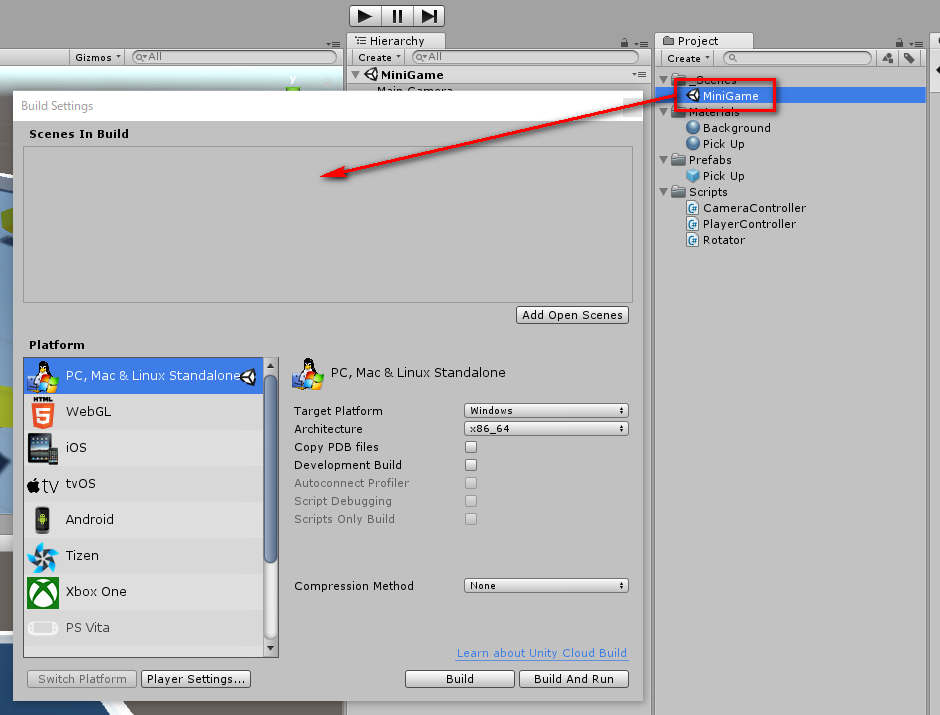Select the Pick Up prefab cube icon

(x=693, y=176)
